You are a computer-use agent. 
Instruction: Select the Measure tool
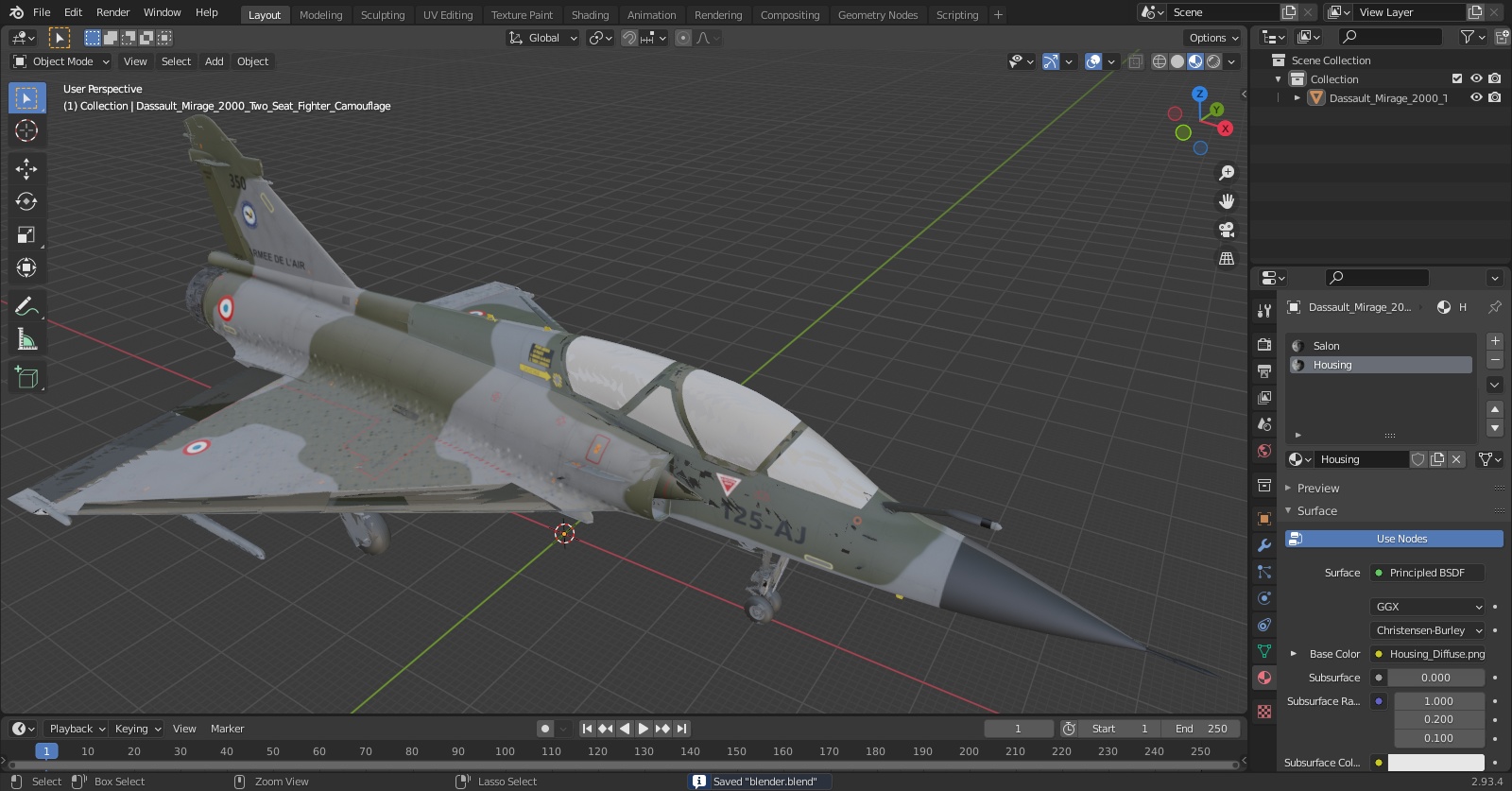[26, 339]
